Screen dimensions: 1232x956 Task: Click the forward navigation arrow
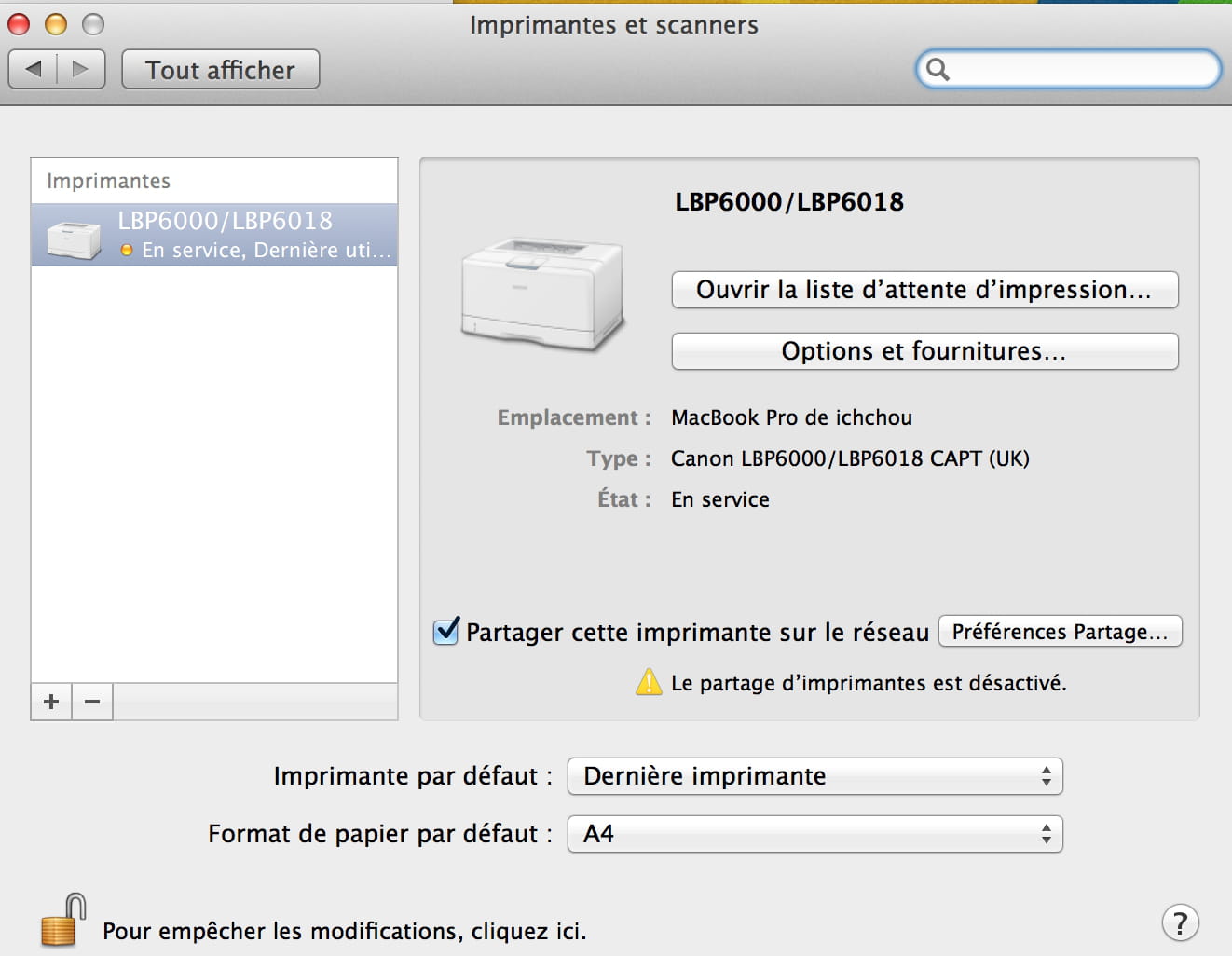(x=81, y=69)
